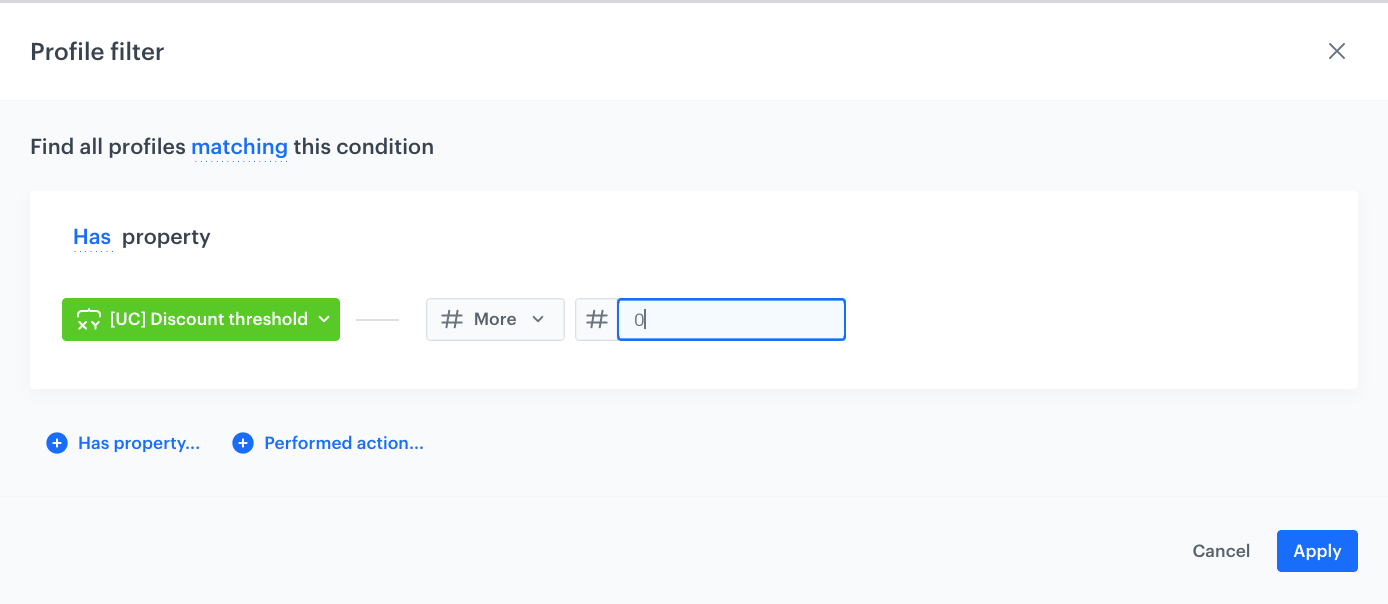Click the hash icon inside More operator
1388x604 pixels.
452,320
